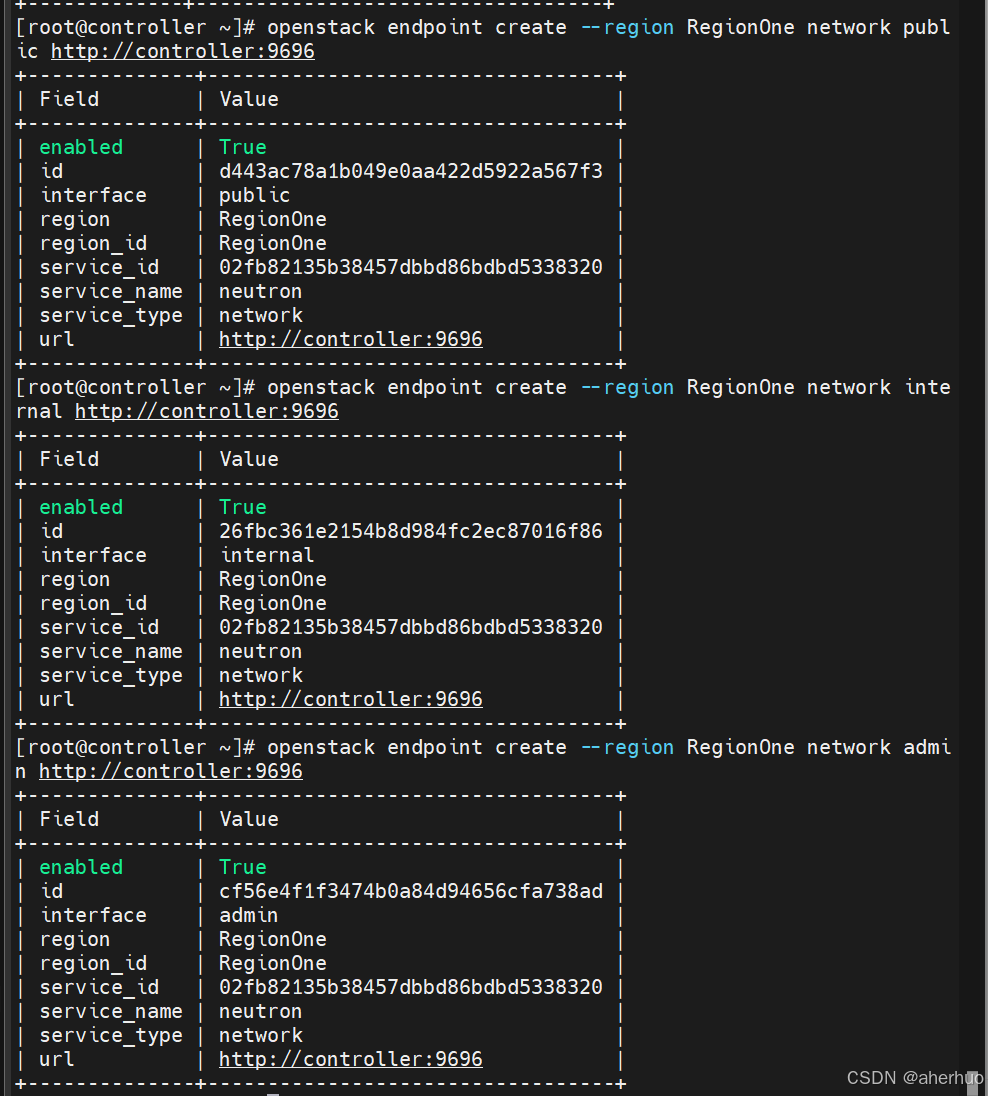Select the id d443ac78a1b049e0aa422d5922a567f3
The width and height of the screenshot is (988, 1096).
click(410, 171)
